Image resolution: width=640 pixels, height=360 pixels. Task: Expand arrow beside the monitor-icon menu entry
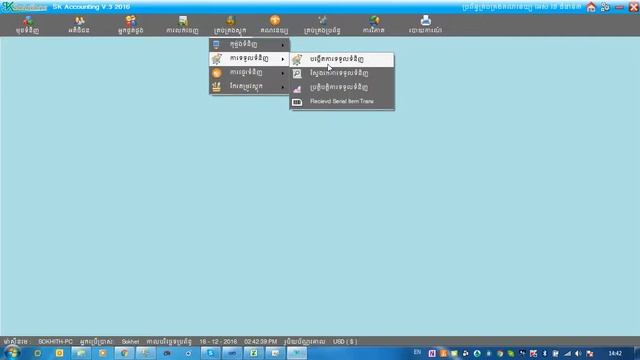pos(283,44)
